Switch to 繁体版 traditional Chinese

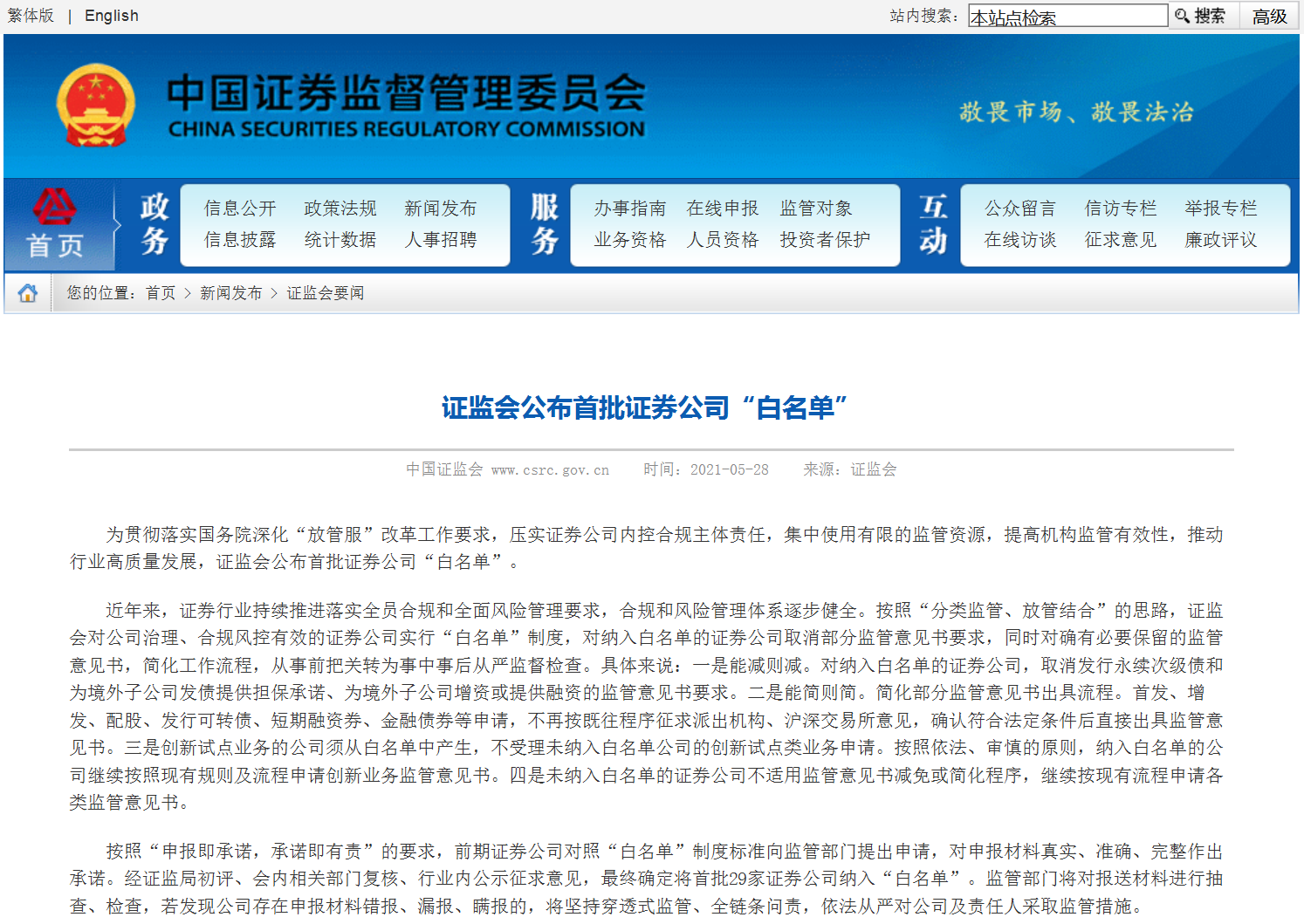coord(31,16)
